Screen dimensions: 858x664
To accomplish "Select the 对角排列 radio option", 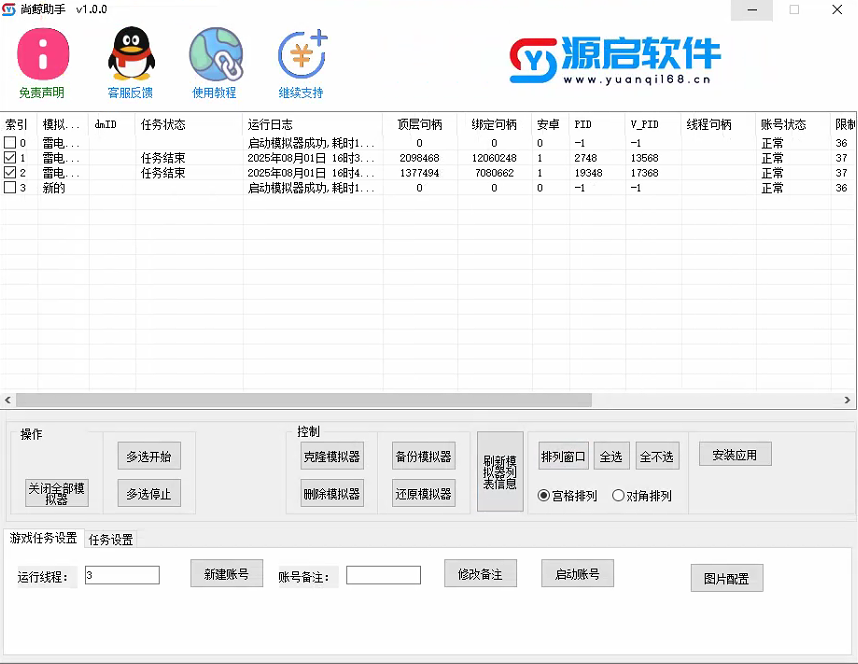I will click(618, 496).
